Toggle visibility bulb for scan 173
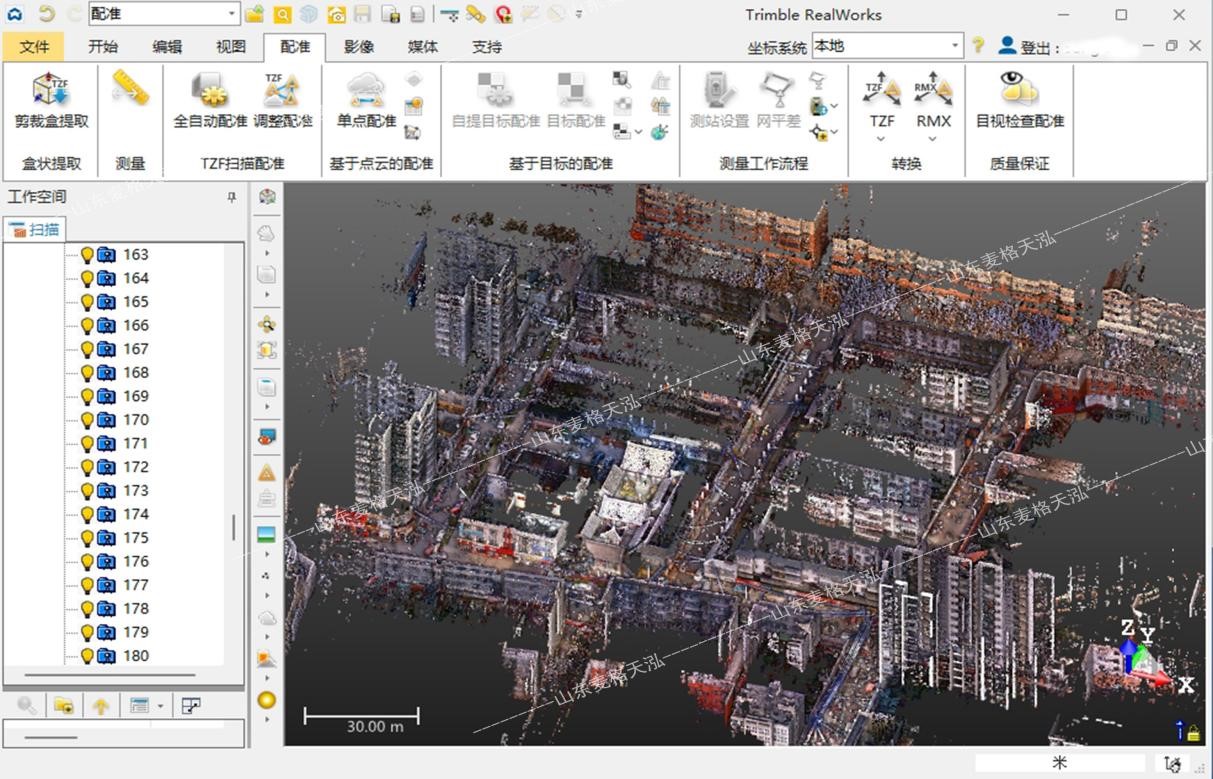Image resolution: width=1213 pixels, height=779 pixels. (87, 491)
